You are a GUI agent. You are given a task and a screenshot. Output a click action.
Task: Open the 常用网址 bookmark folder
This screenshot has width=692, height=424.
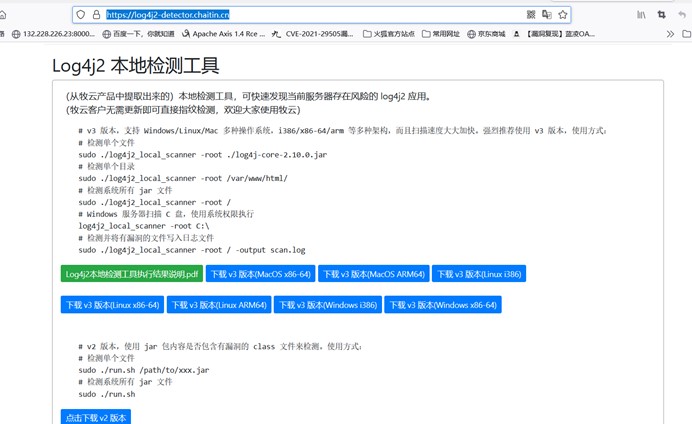pyautogui.click(x=441, y=34)
